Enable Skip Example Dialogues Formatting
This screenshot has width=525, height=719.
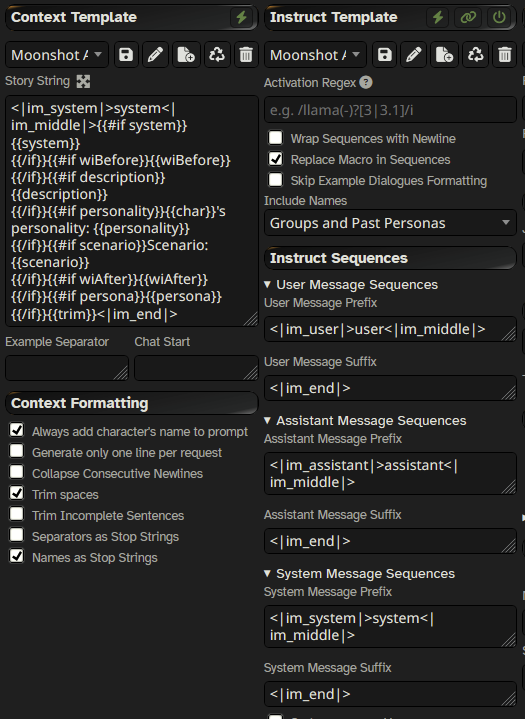pos(276,180)
